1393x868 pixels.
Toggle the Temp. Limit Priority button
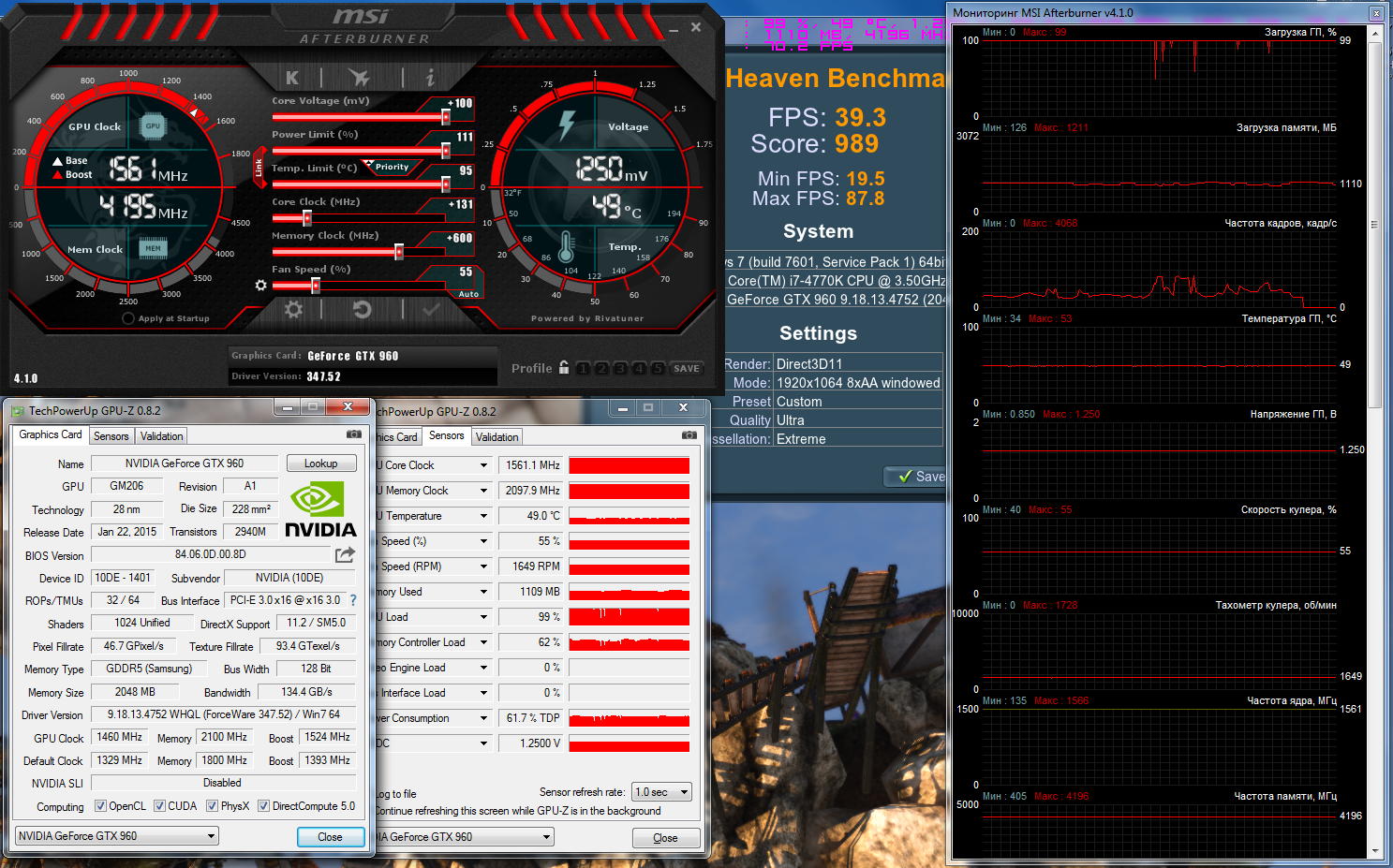392,167
